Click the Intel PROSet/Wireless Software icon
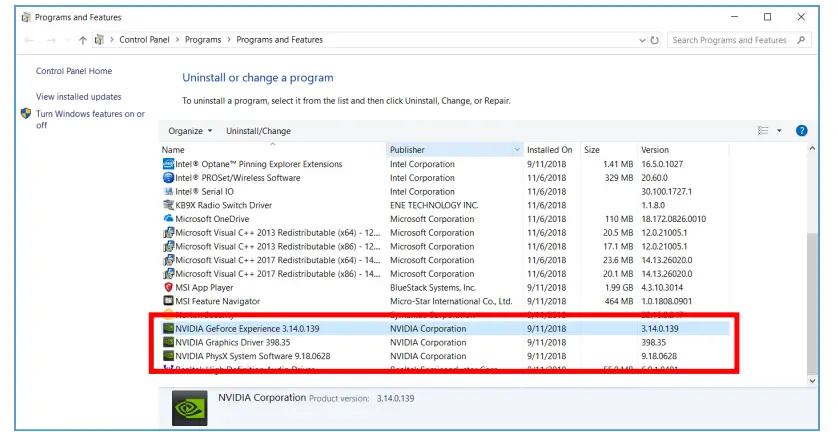This screenshot has width=838, height=432. pos(167,178)
